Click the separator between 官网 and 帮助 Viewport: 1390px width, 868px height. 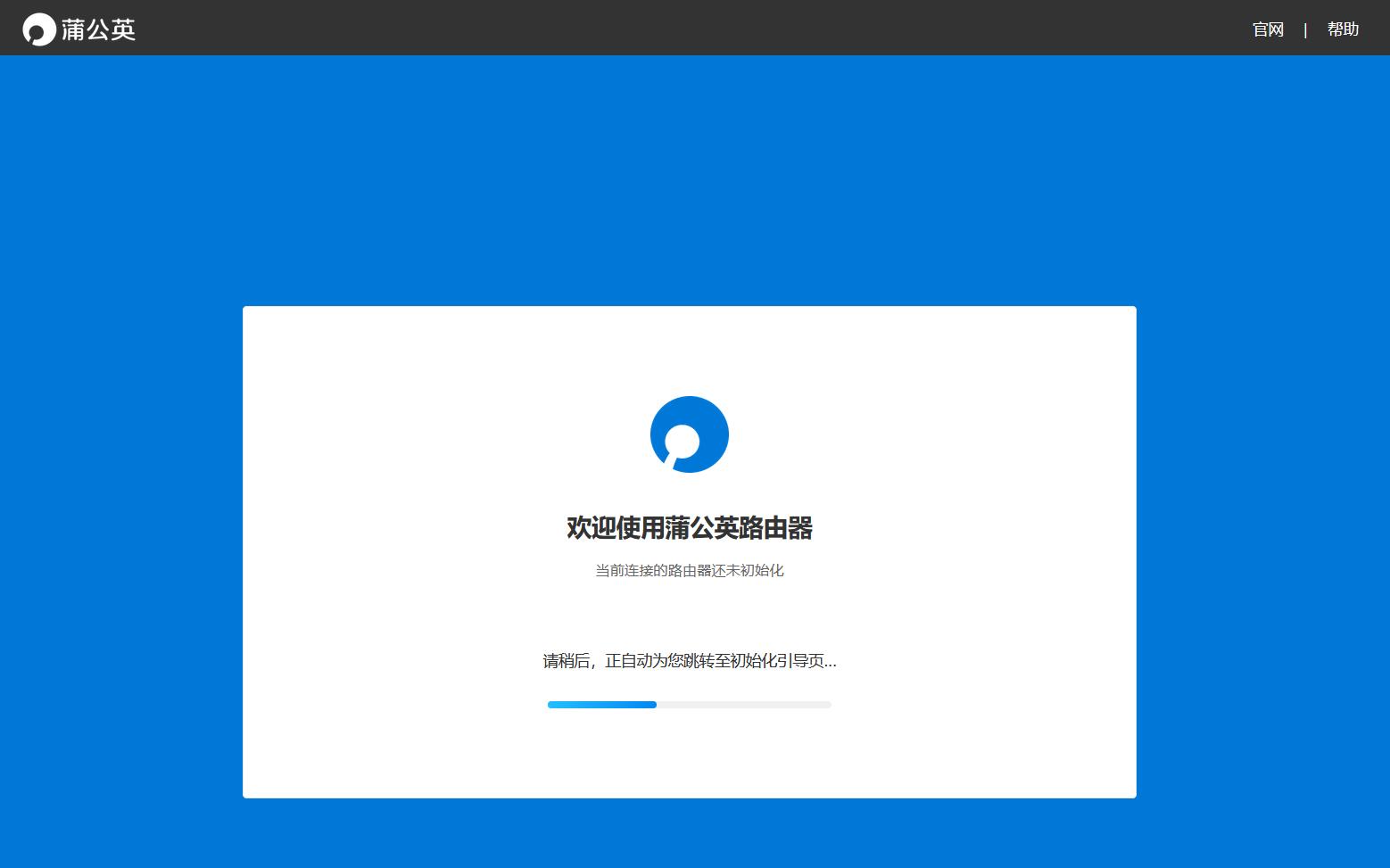1306,29
